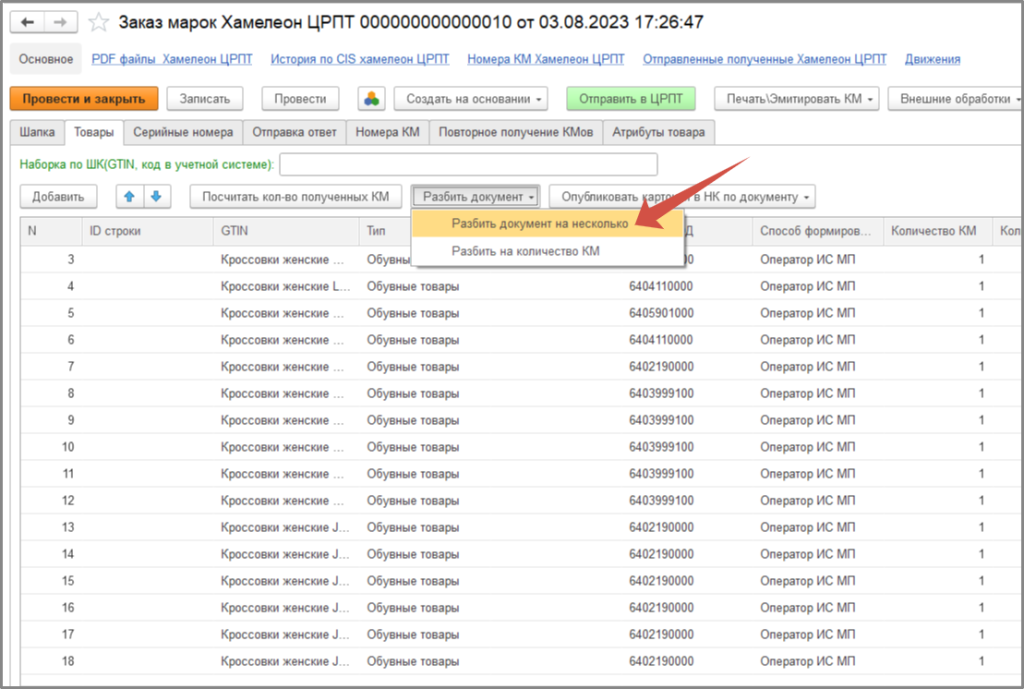
Task: Select Оператор ИС МП in row 3
Action: tap(807, 259)
